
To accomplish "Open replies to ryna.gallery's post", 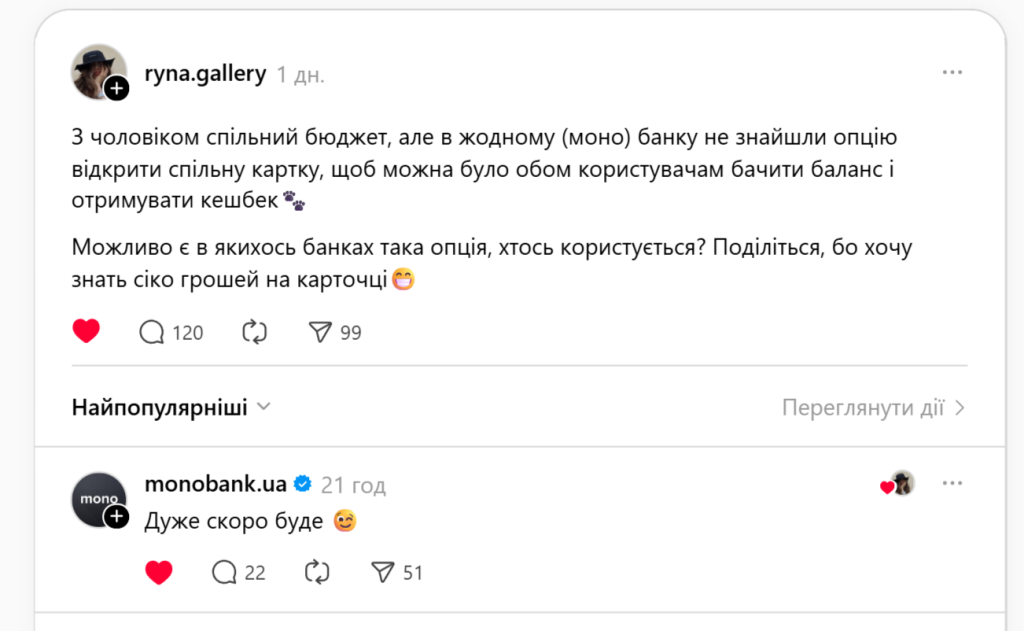I will pyautogui.click(x=152, y=331).
